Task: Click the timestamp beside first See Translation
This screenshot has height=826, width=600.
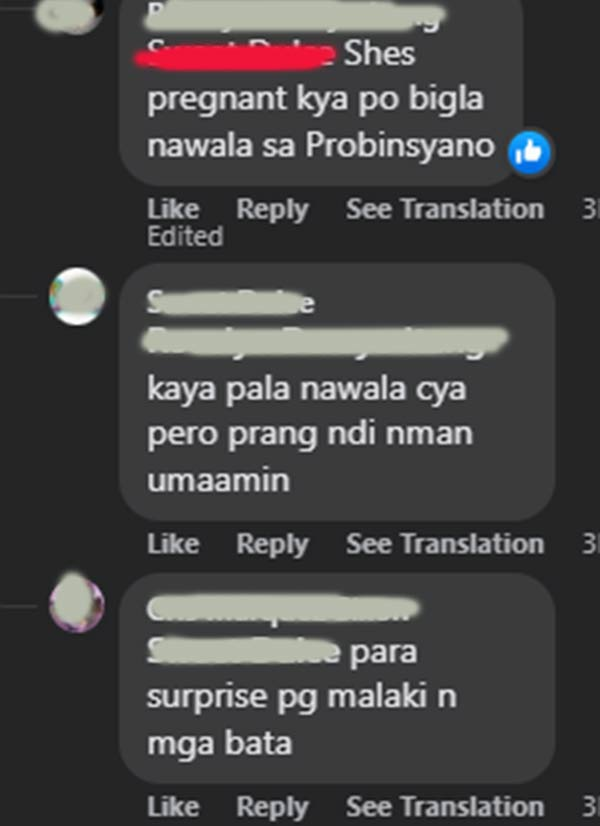Action: (x=591, y=210)
